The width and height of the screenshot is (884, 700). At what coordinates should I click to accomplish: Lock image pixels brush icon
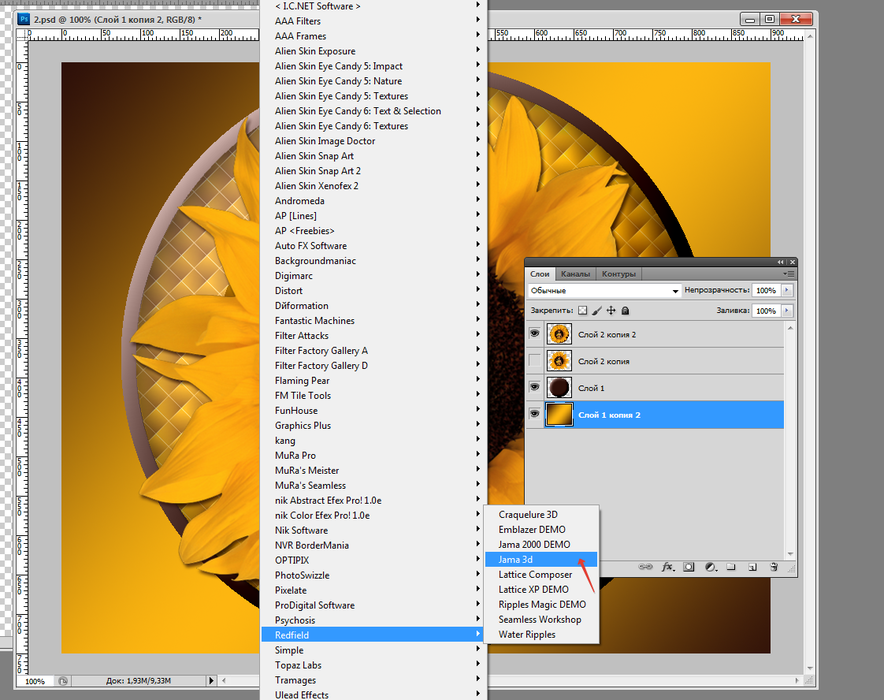point(597,311)
